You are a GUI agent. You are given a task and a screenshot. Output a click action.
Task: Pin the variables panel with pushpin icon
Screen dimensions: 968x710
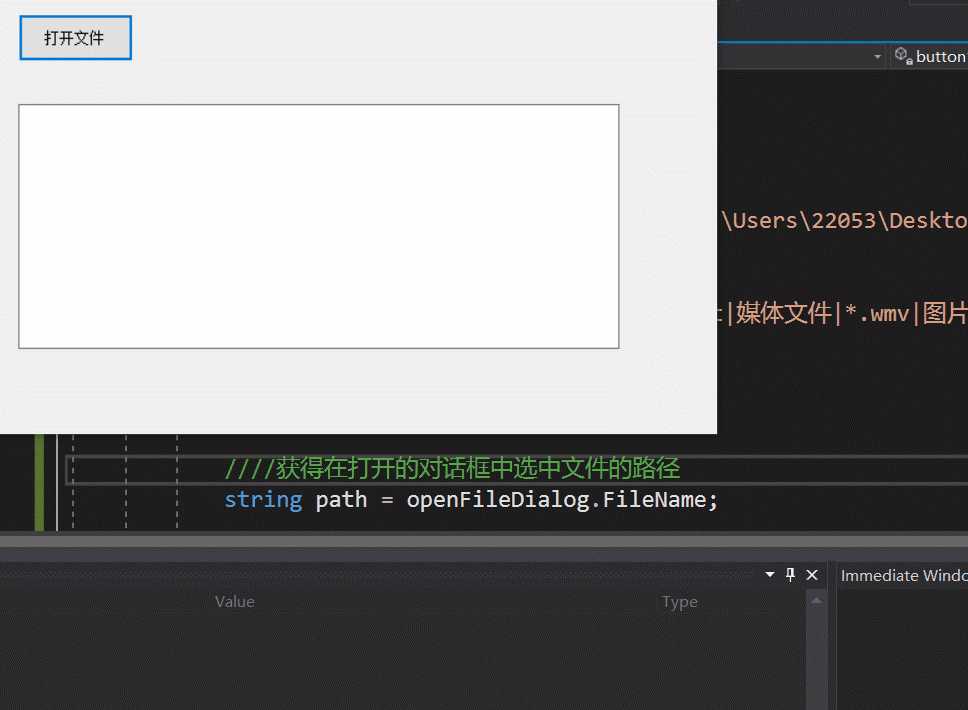[790, 575]
